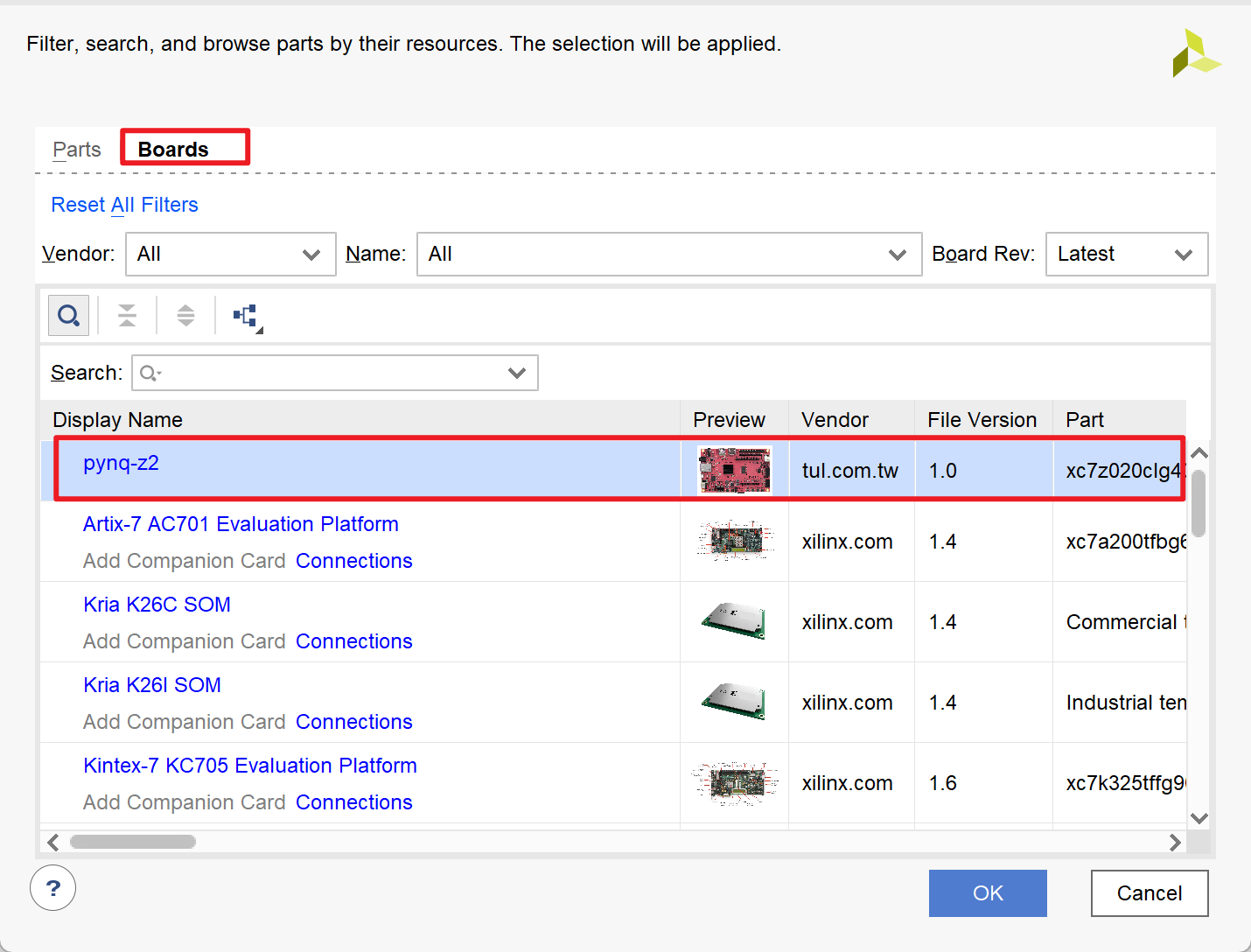Click the vertical scrollbar up arrow
This screenshot has width=1251, height=952.
[x=1199, y=452]
